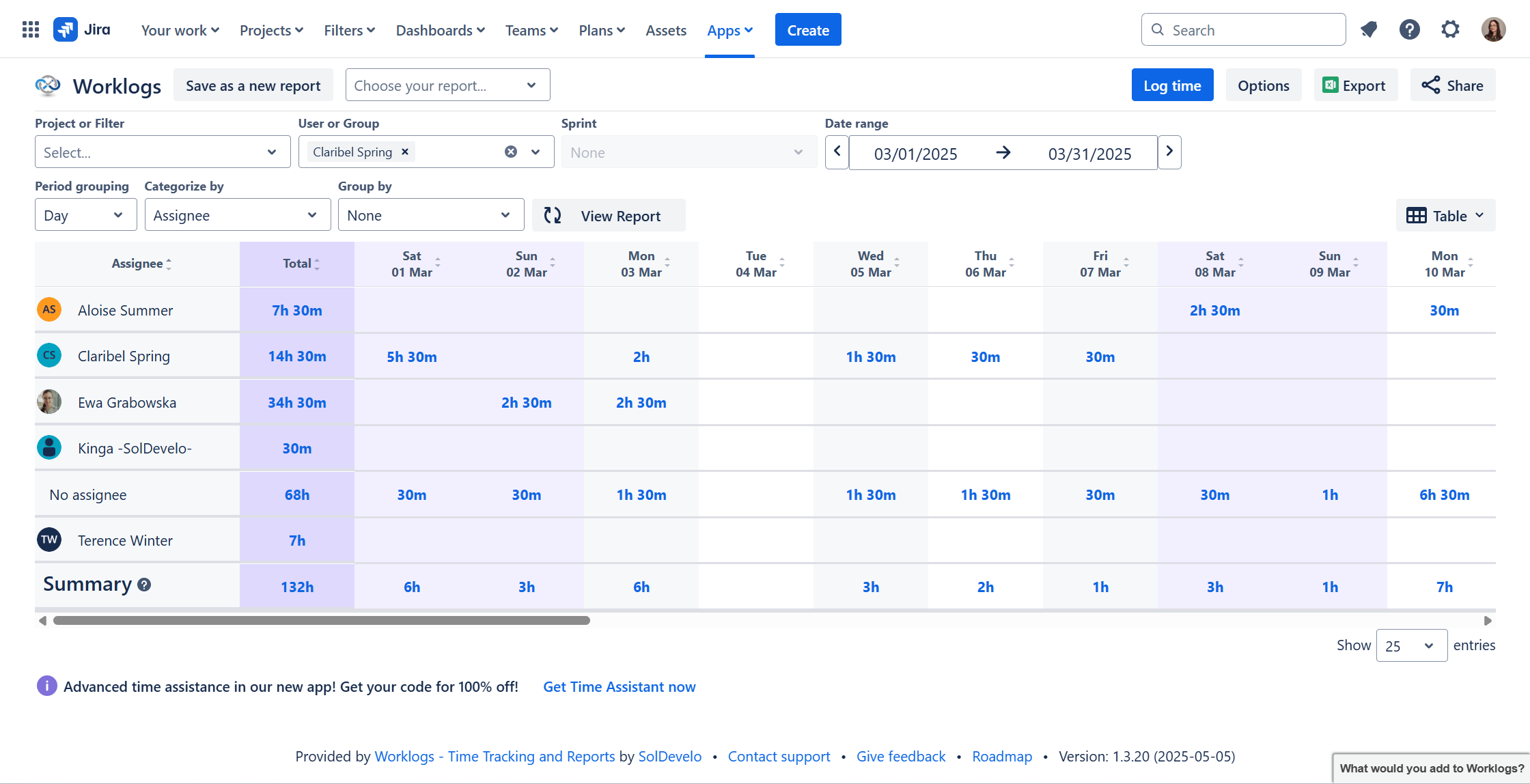This screenshot has height=784, width=1530.
Task: Click the purple info icon
Action: click(46, 686)
